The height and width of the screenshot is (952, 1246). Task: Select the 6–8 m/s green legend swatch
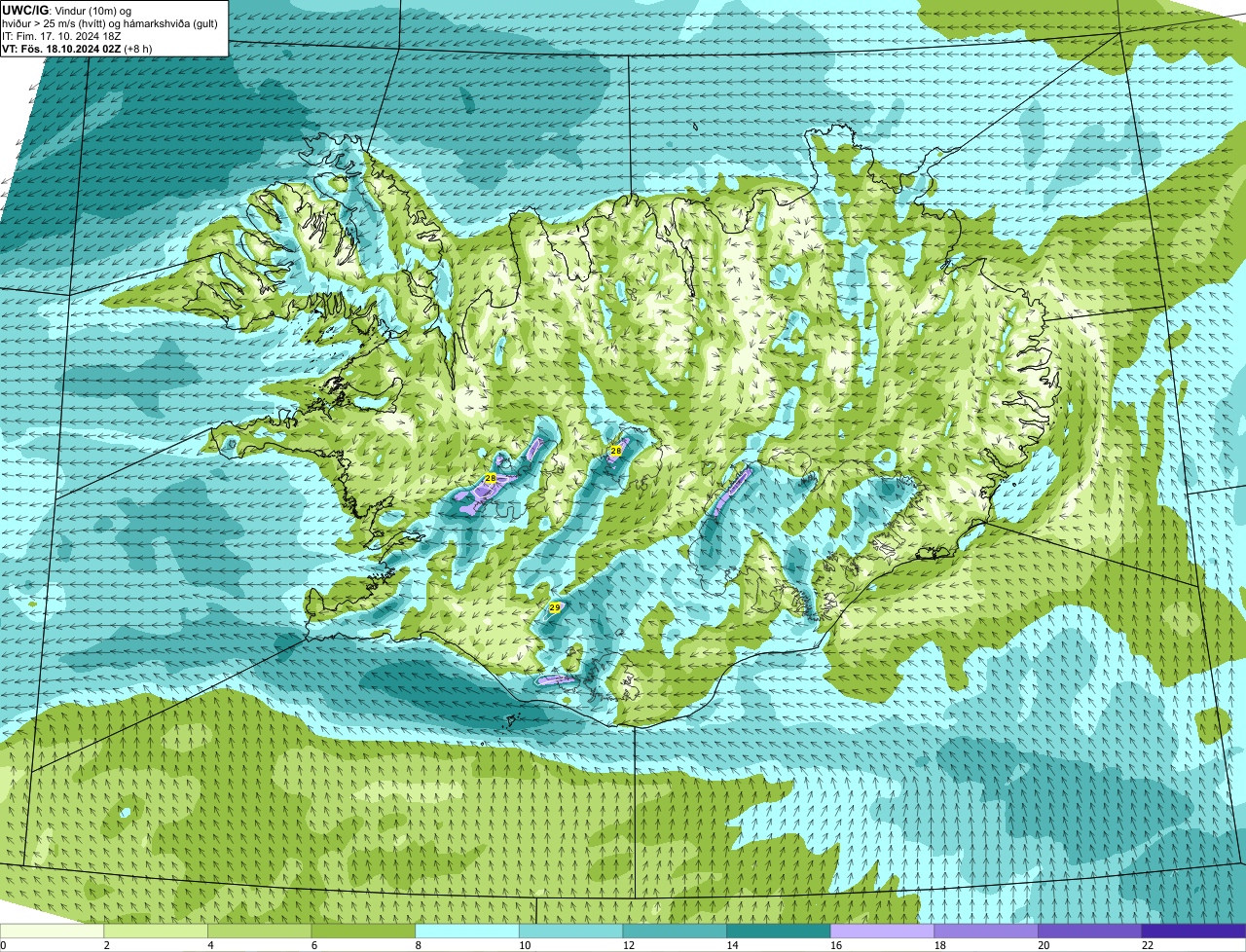[x=363, y=931]
